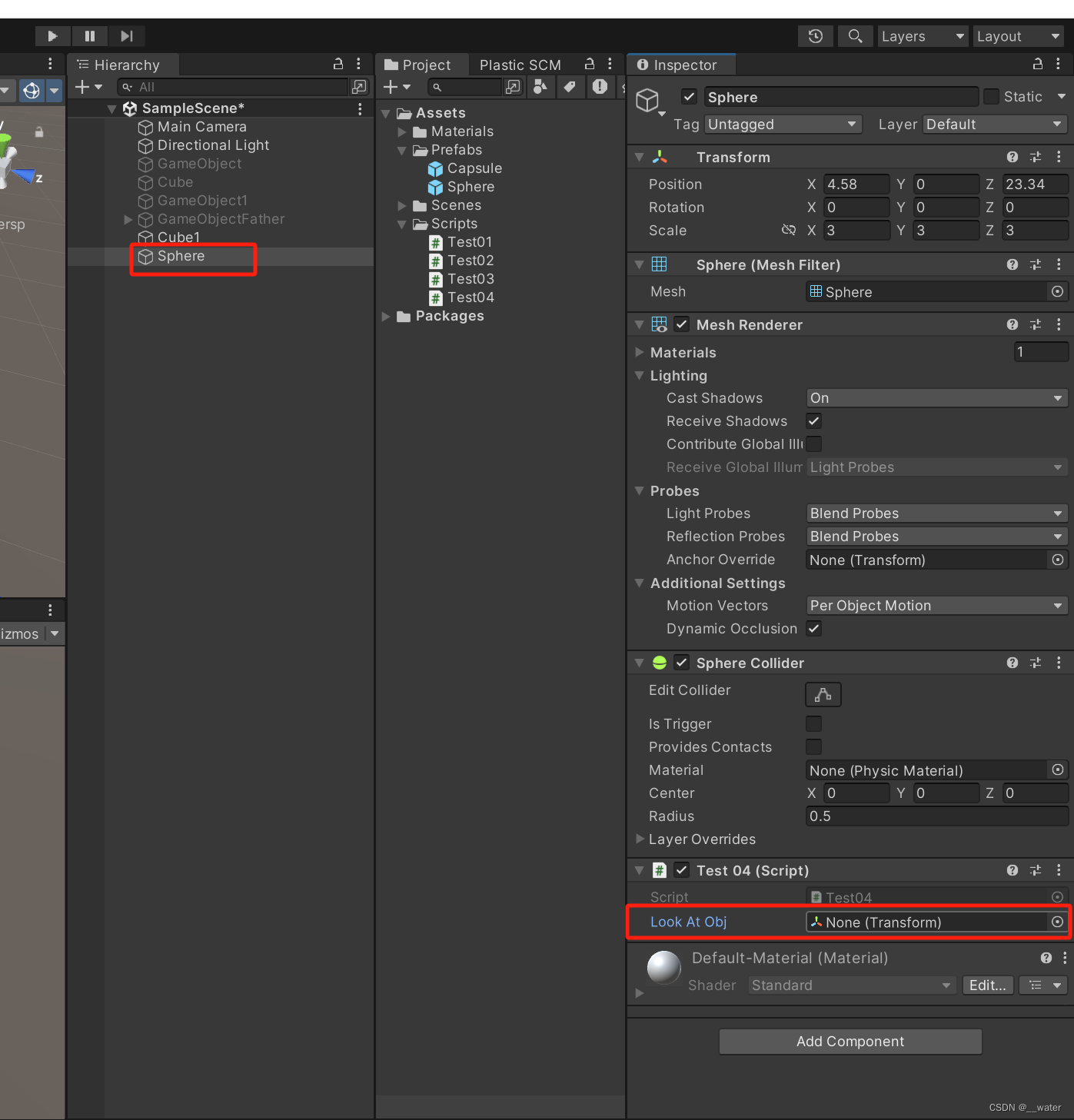Enable the Static checkbox
1074x1120 pixels.
point(991,97)
